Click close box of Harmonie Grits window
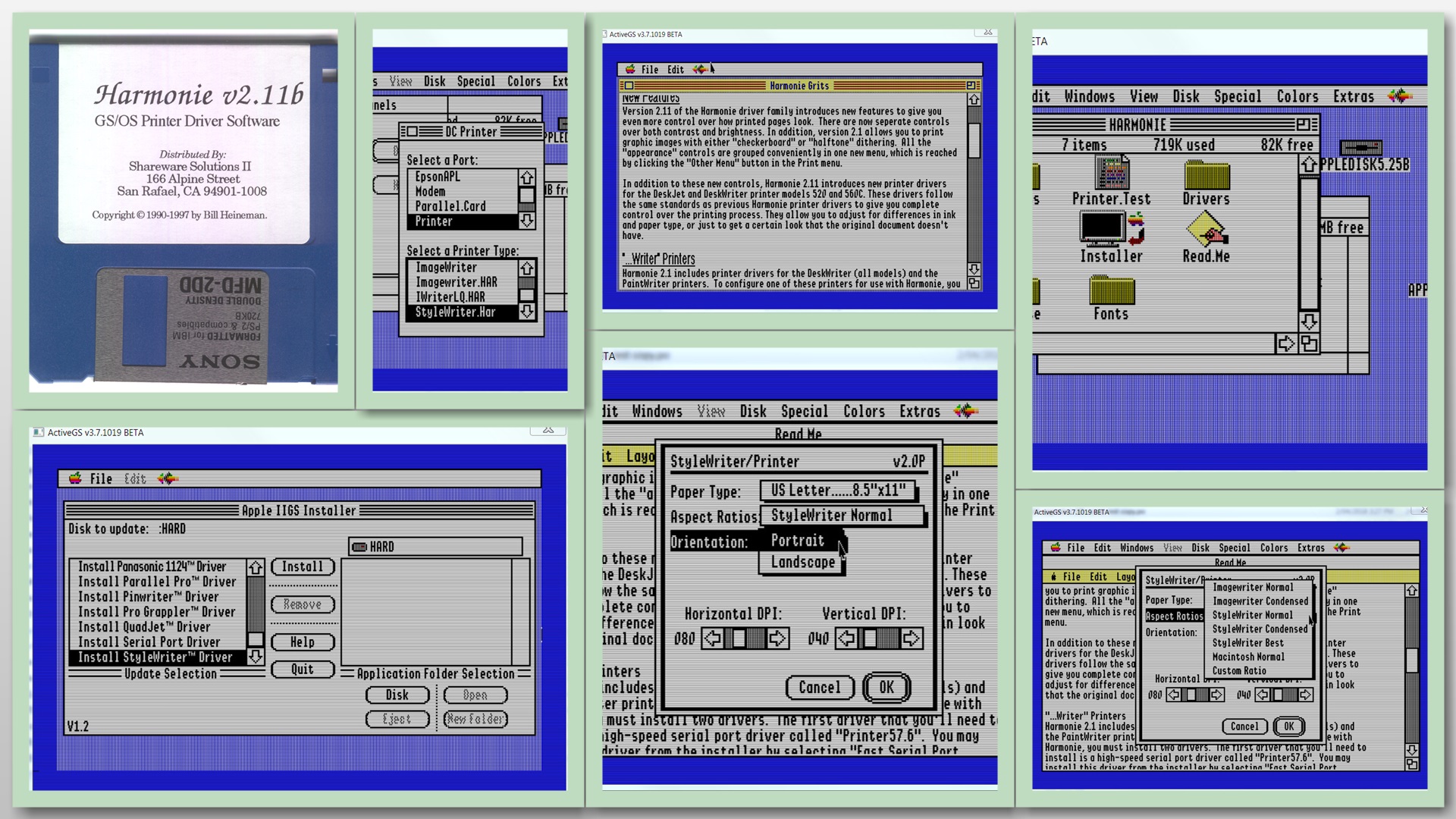This screenshot has height=819, width=1456. click(627, 86)
